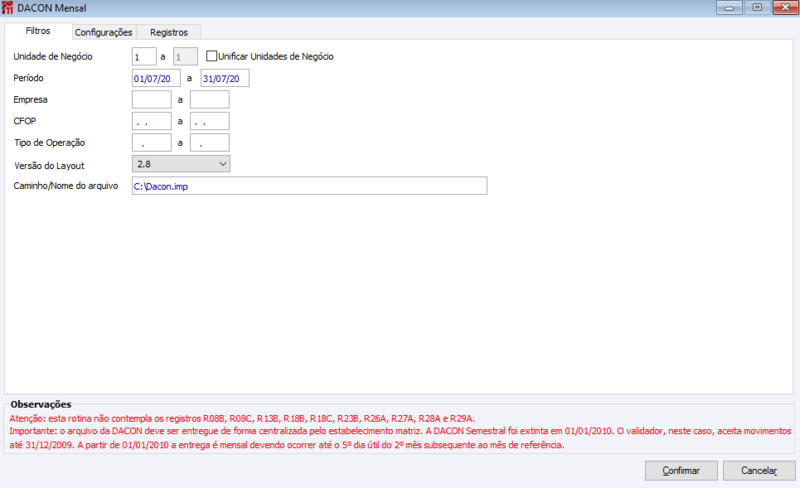
Task: Open the Versão do Layout dropdown
Action: point(181,164)
